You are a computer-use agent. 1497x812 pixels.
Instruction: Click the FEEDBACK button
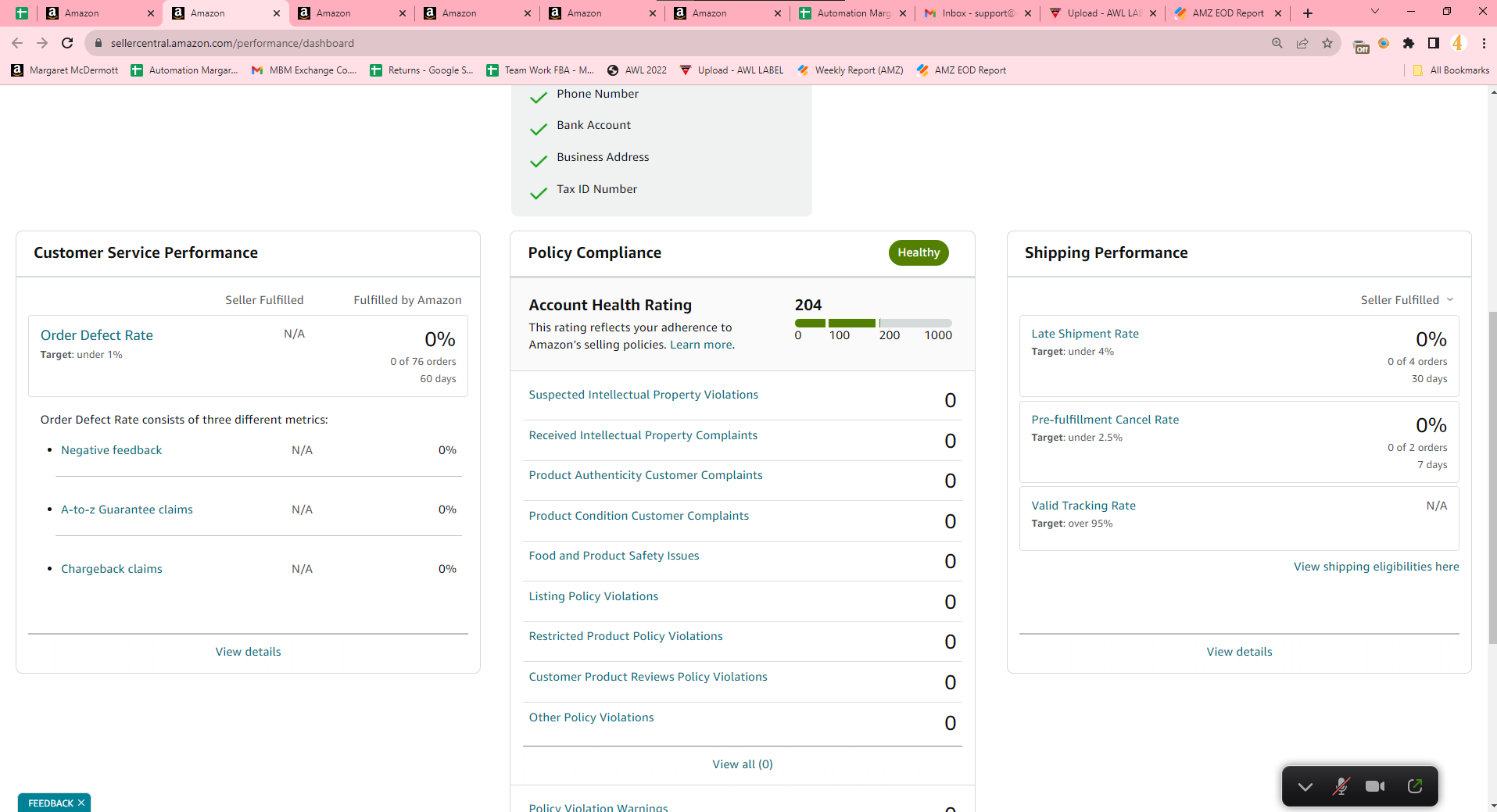(x=51, y=803)
